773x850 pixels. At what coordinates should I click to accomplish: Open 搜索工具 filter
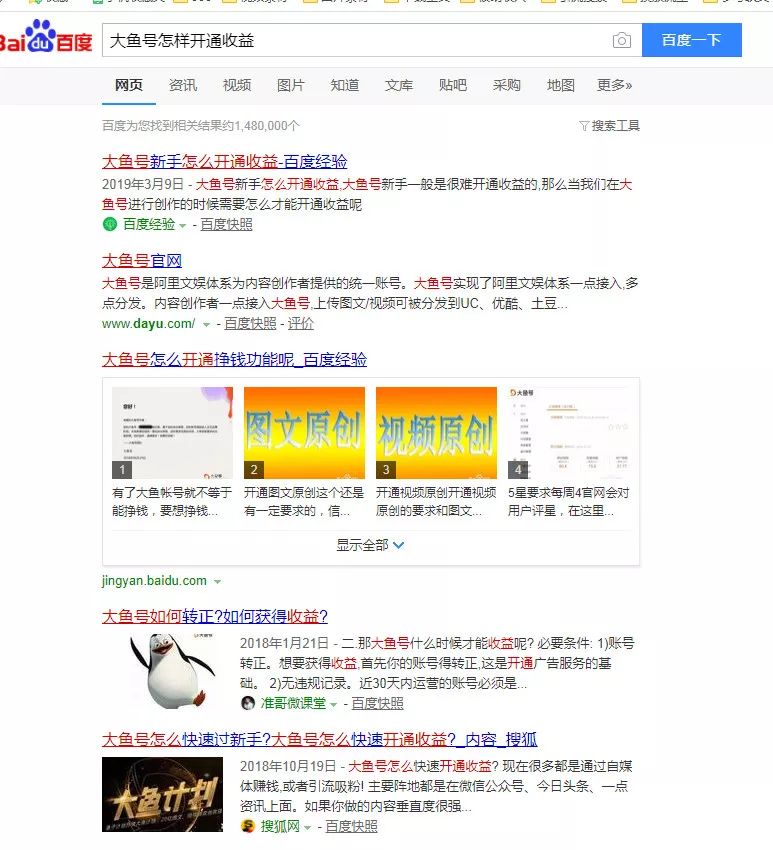click(x=610, y=126)
